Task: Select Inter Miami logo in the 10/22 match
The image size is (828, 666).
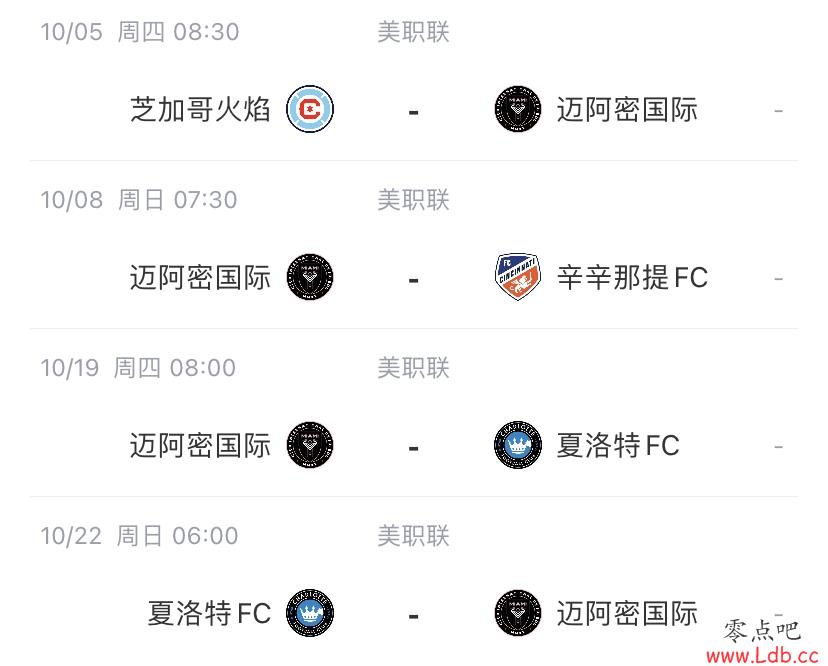Action: coord(518,613)
